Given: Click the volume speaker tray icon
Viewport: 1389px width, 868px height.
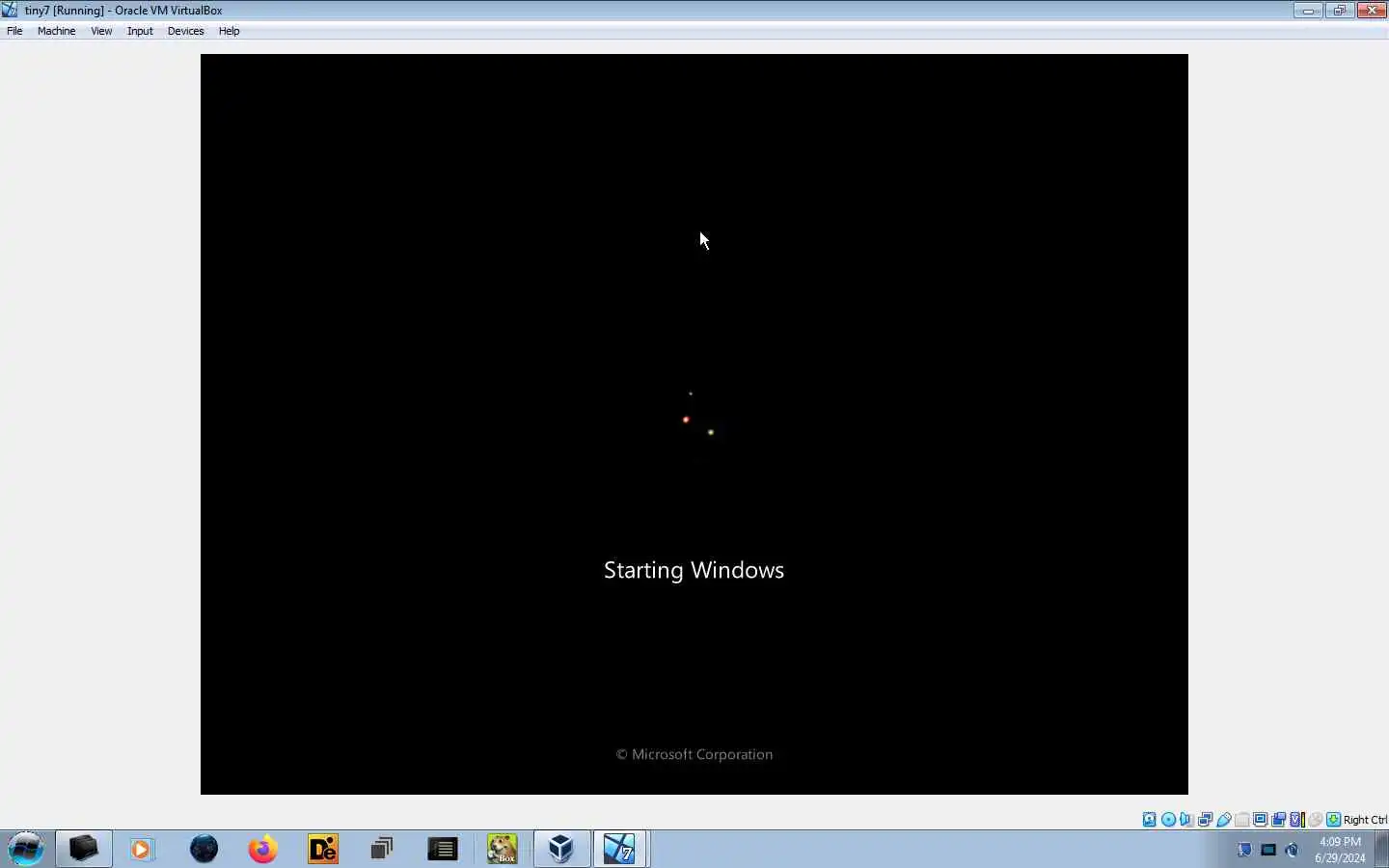Looking at the screenshot, I should click(1293, 850).
